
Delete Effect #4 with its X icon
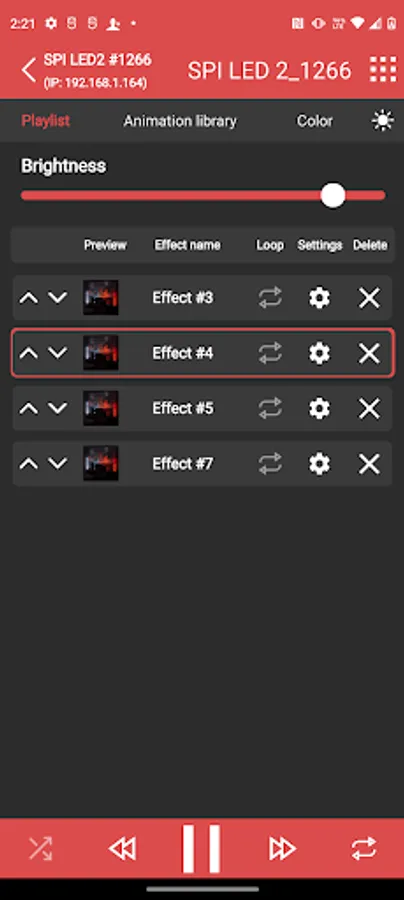[x=369, y=354]
